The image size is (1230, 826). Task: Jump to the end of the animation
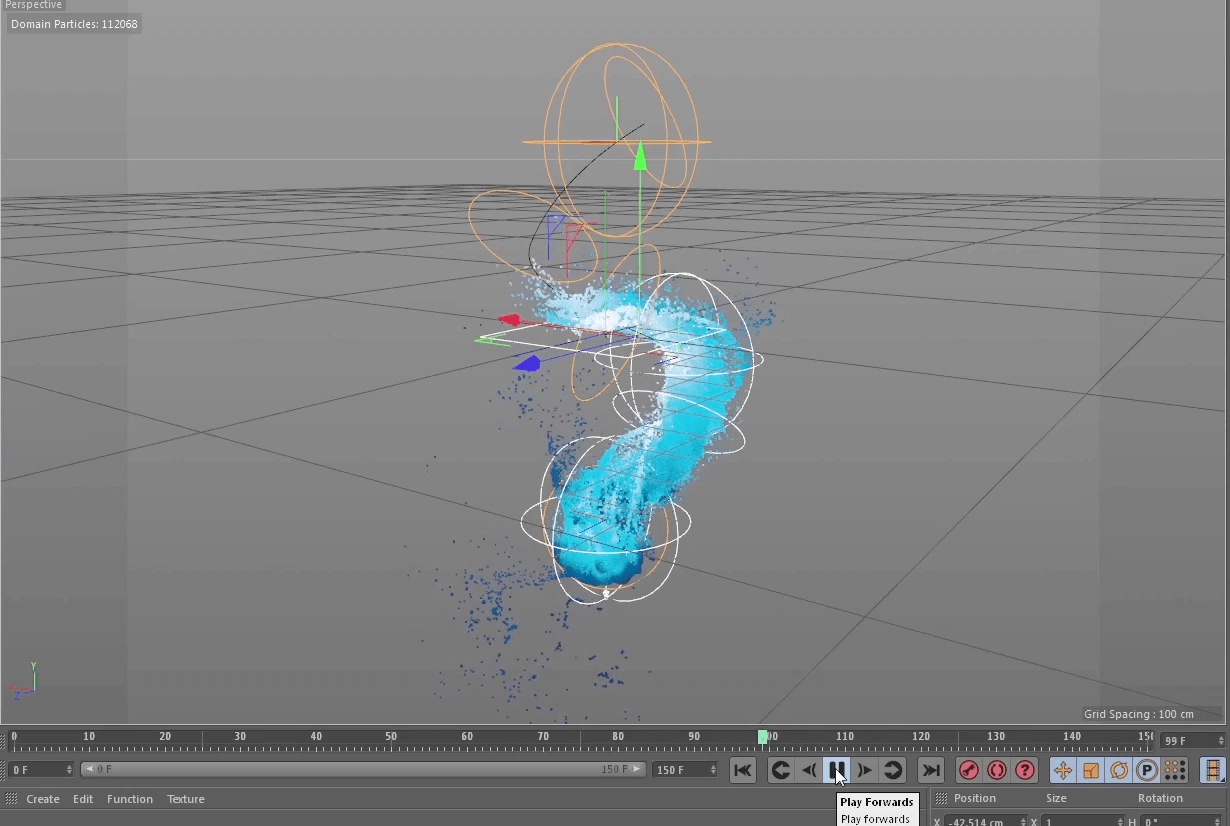coord(931,770)
